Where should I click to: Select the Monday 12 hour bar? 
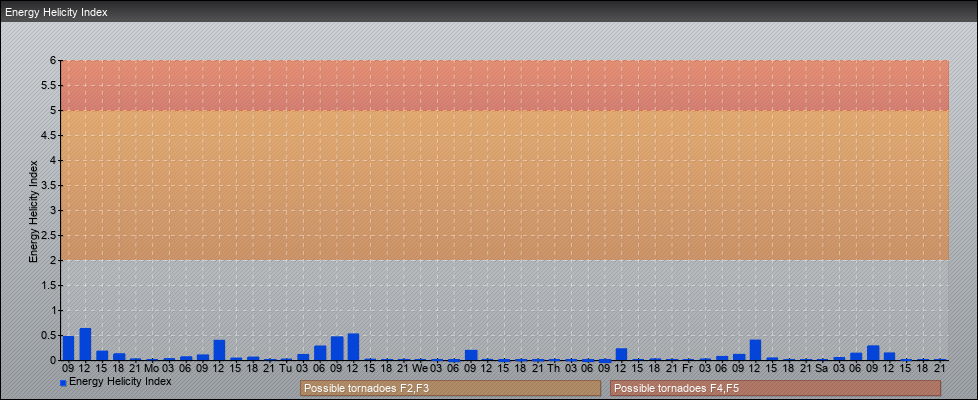point(219,350)
